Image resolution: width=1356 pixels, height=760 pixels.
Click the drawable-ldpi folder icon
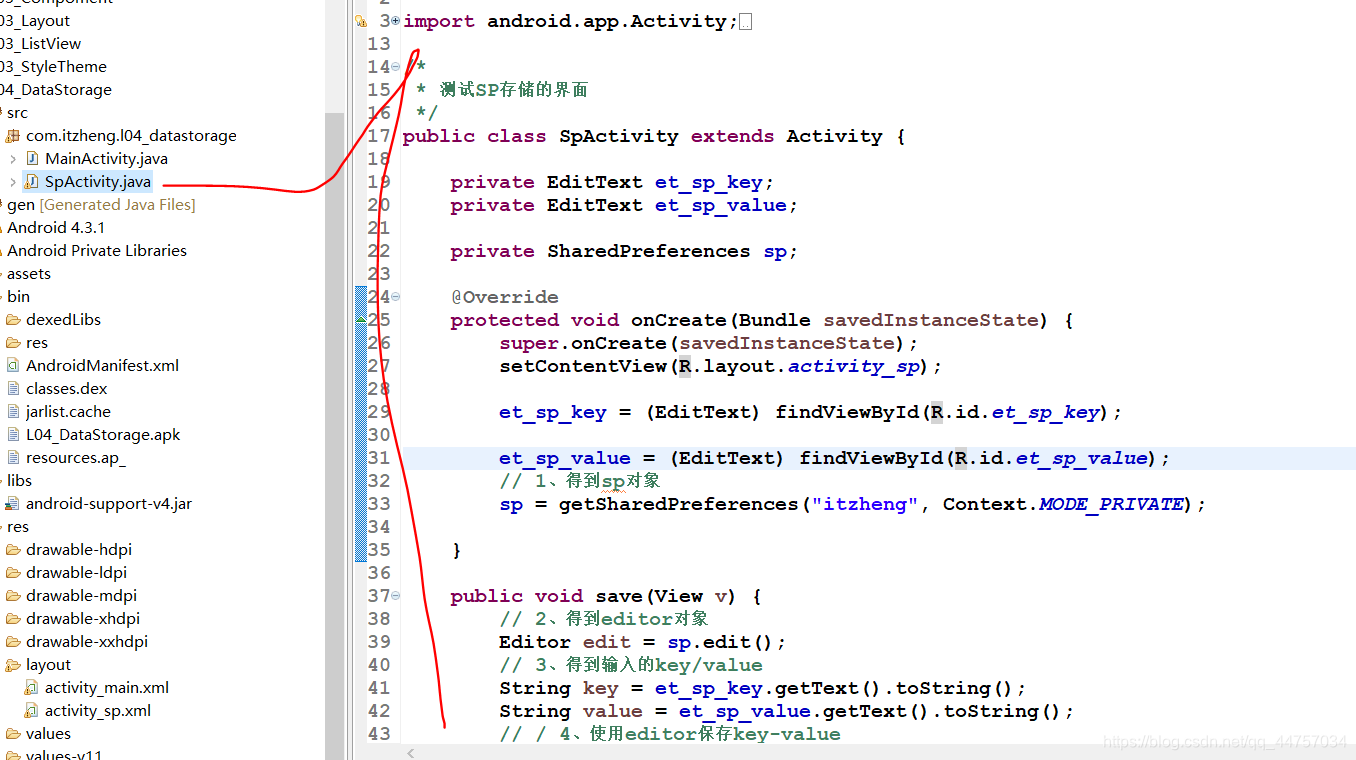point(13,573)
